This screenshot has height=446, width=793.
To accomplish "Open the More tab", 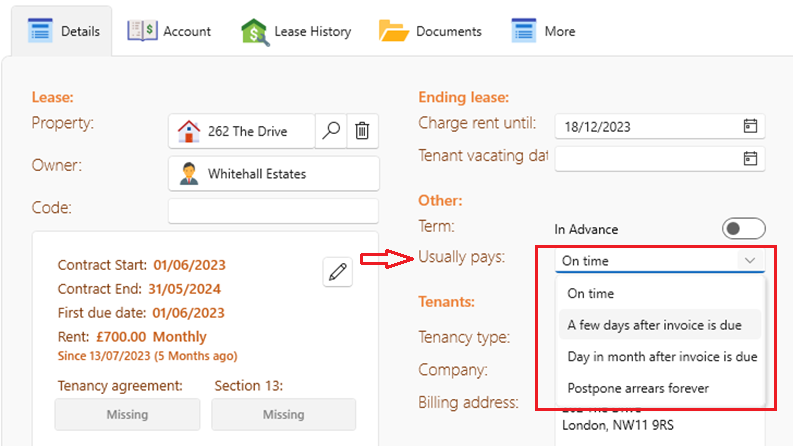I will (543, 31).
